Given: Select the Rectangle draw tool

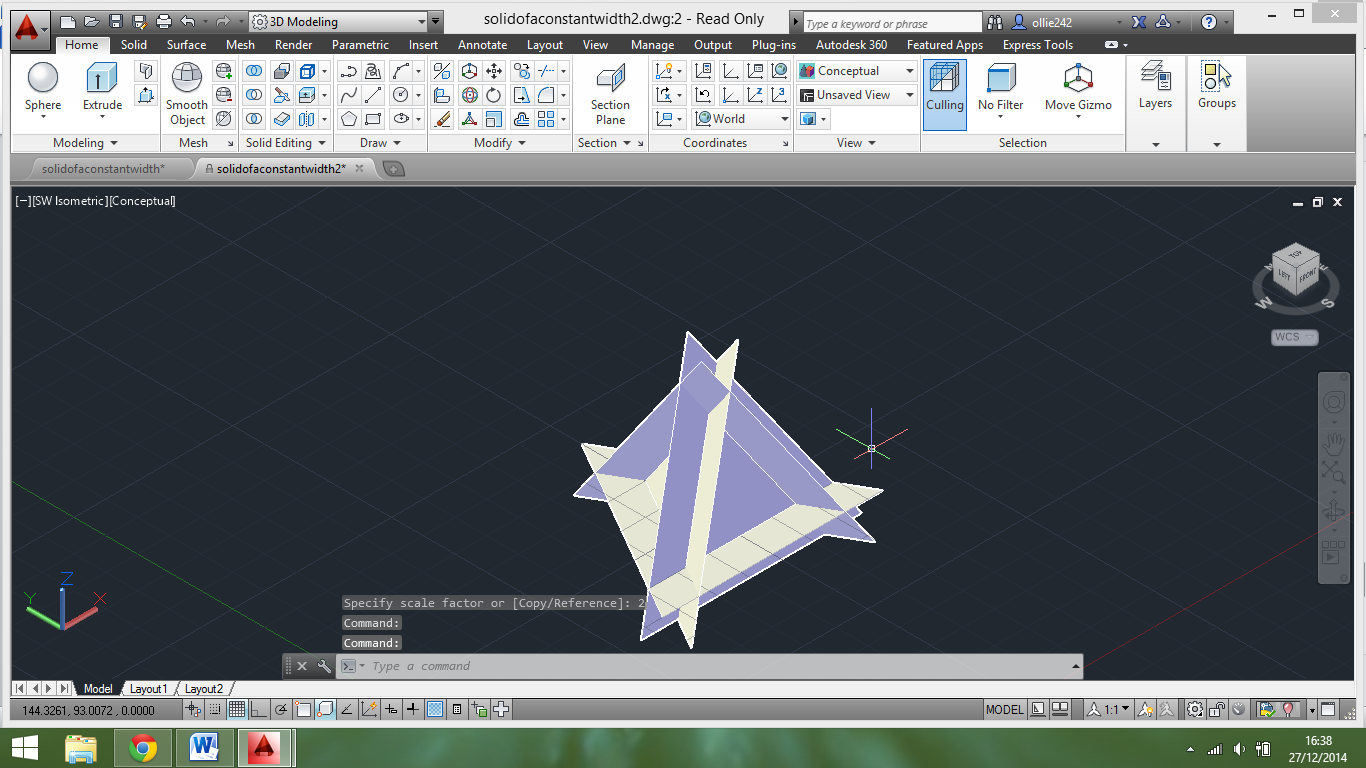Looking at the screenshot, I should click(x=373, y=119).
